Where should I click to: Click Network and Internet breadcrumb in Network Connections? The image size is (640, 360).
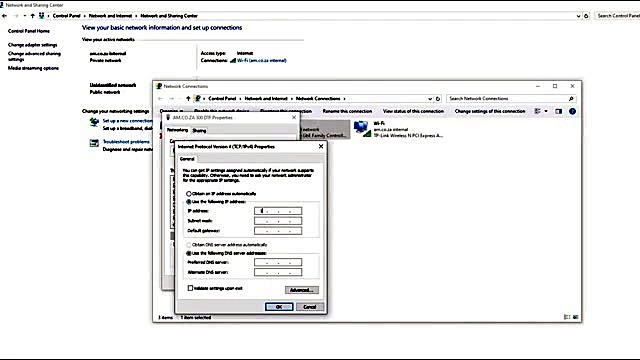pos(266,98)
